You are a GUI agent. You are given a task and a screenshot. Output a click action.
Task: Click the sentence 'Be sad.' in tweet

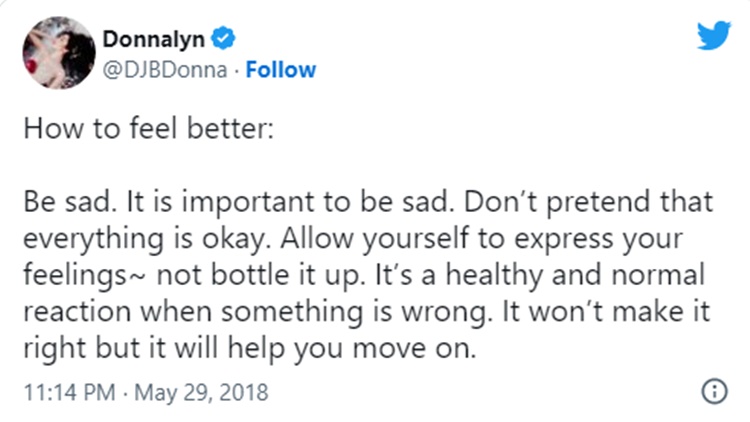pyautogui.click(x=70, y=201)
